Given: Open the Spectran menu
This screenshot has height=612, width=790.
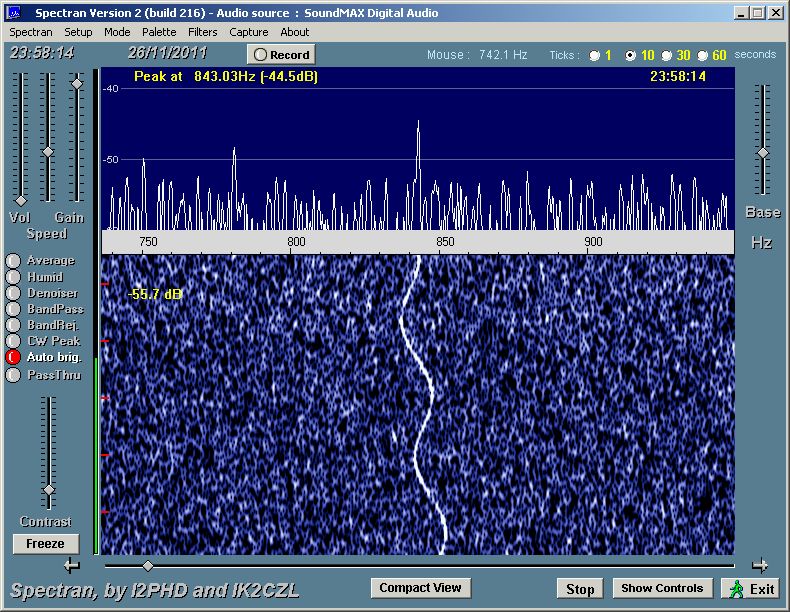Looking at the screenshot, I should tap(31, 32).
